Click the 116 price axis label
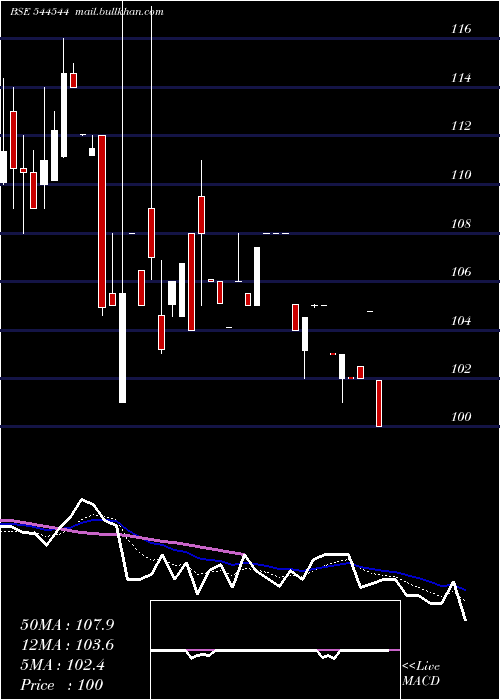The height and width of the screenshot is (700, 500). coord(461,29)
